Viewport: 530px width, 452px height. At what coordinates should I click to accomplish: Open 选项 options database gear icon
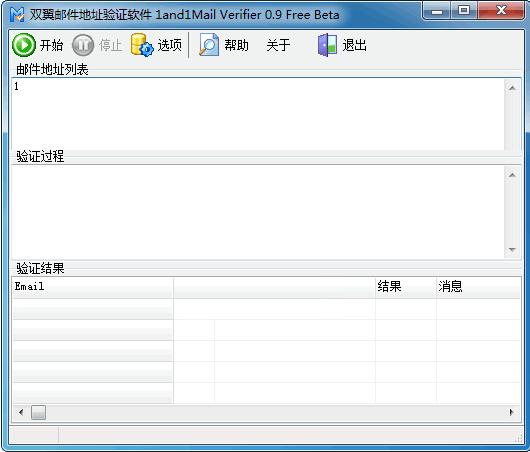[142, 45]
